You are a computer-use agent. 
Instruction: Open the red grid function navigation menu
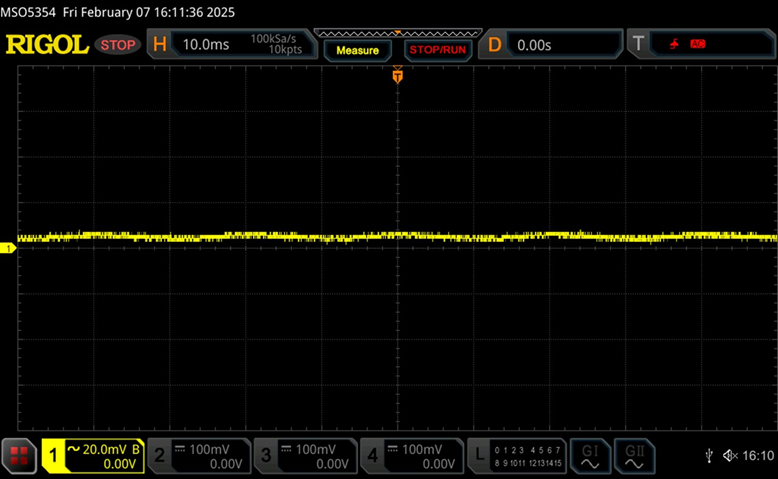19,456
